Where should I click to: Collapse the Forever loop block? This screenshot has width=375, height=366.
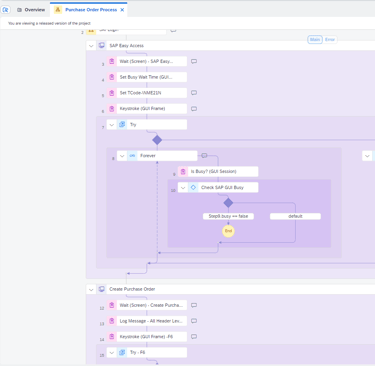point(122,156)
